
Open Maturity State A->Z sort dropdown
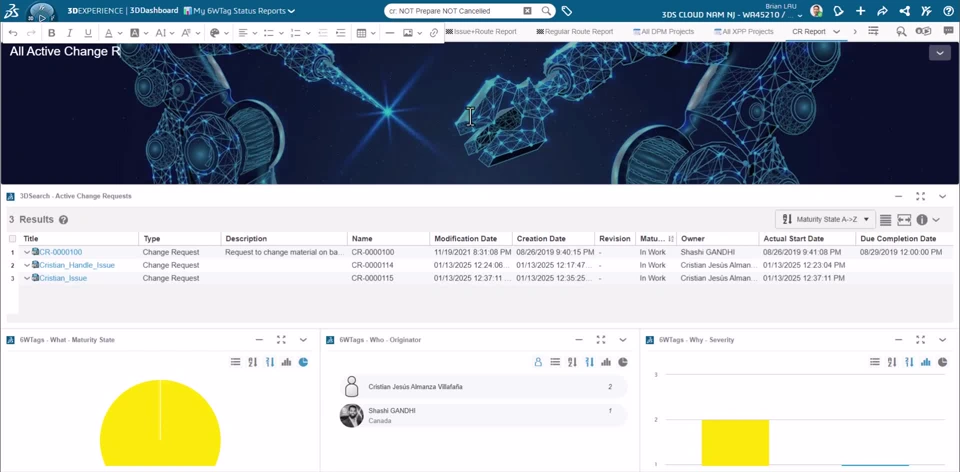tap(824, 219)
